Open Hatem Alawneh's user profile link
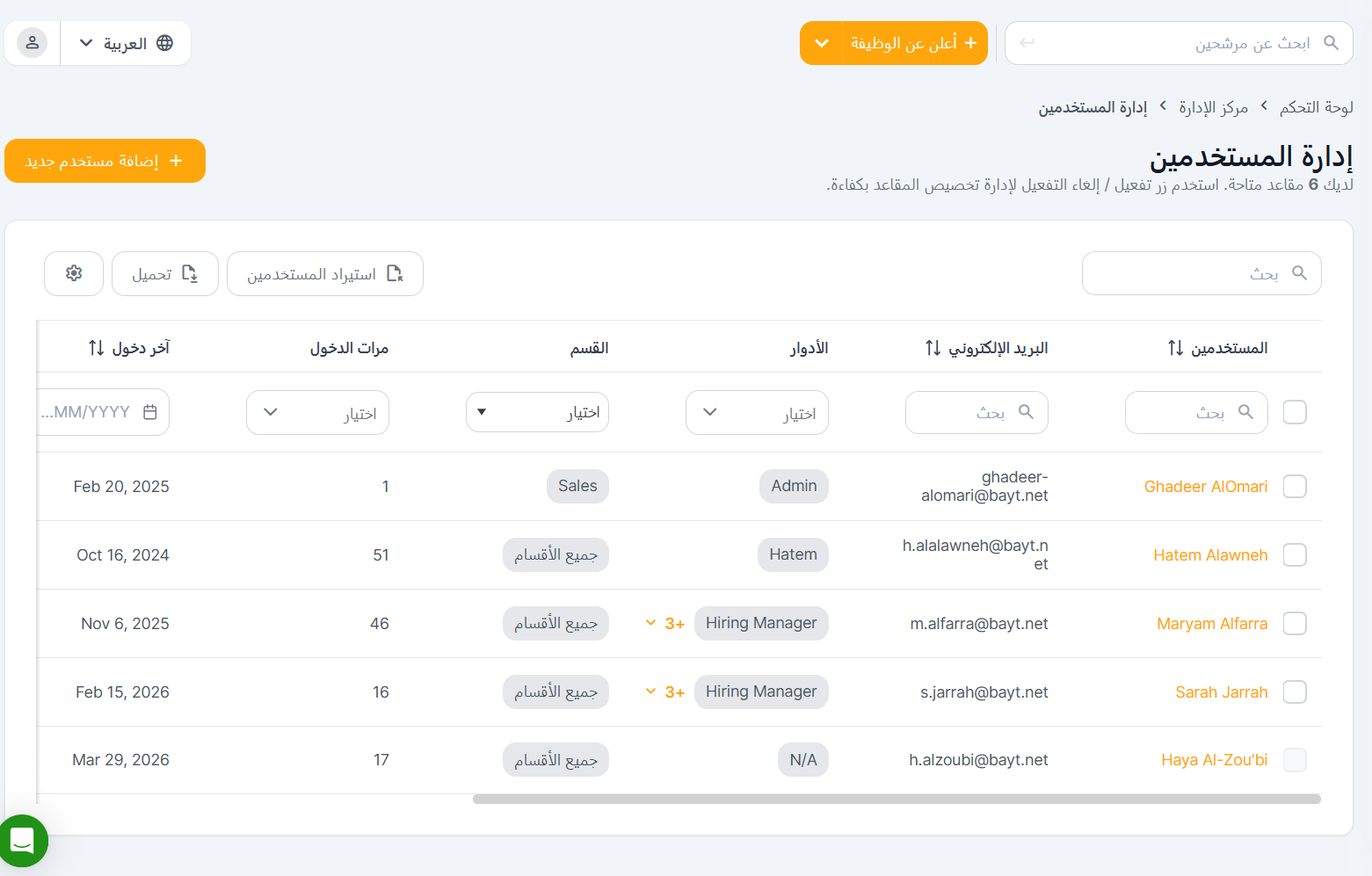The height and width of the screenshot is (876, 1372). point(1209,554)
